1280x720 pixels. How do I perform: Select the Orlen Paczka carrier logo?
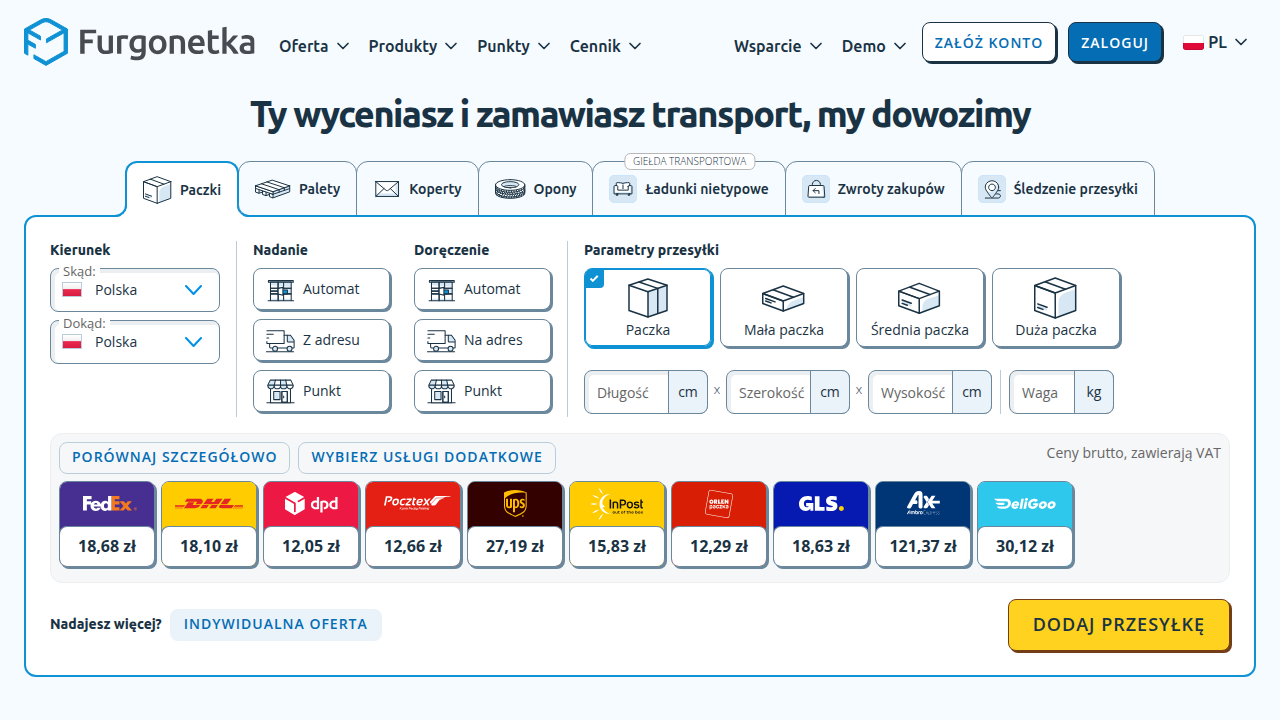[720, 504]
